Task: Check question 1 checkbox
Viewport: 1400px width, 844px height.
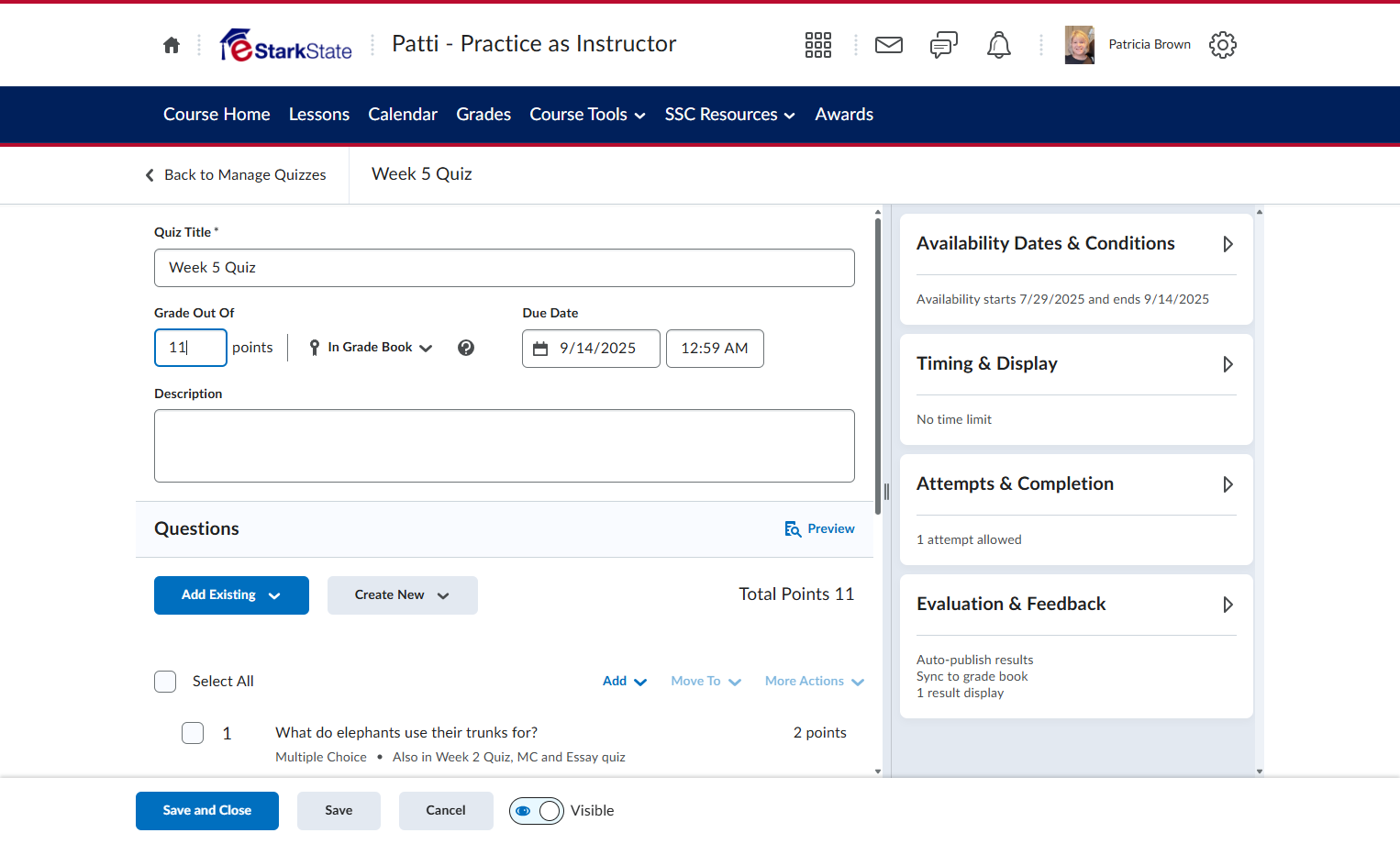Action: (193, 733)
